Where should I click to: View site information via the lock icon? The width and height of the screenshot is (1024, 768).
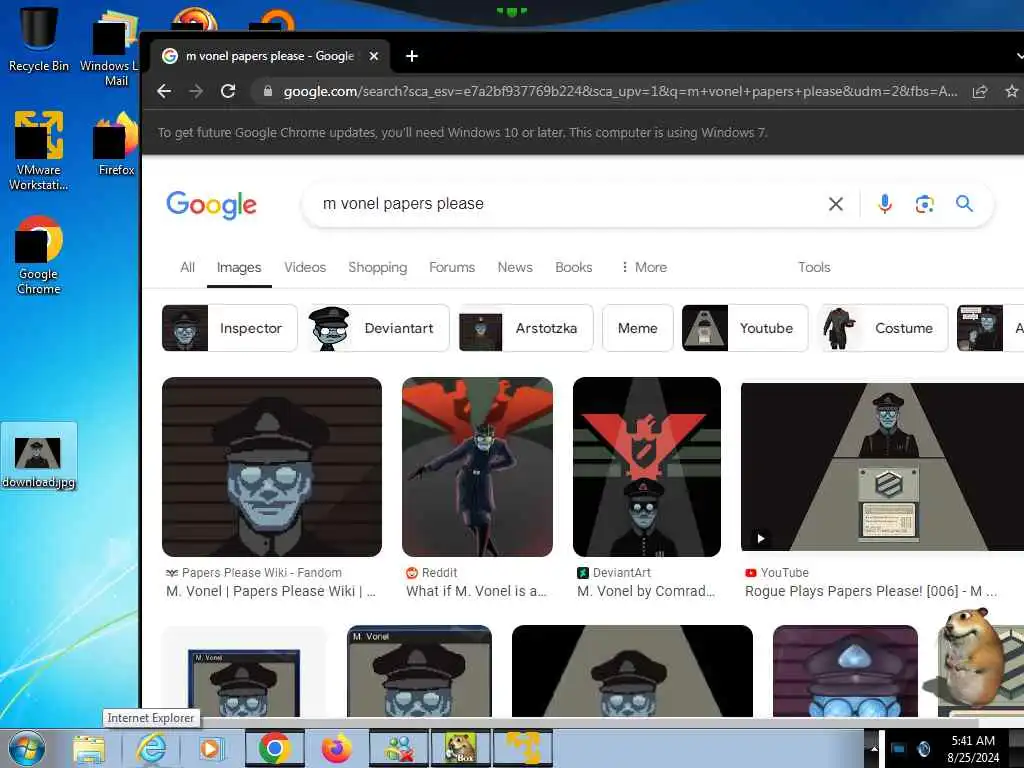[x=267, y=91]
